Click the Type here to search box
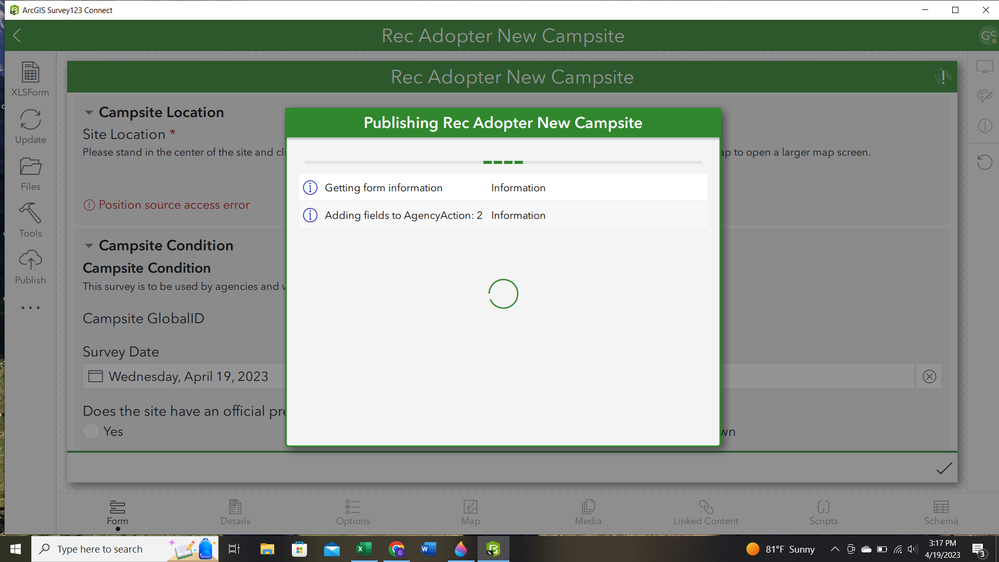Viewport: 999px width, 562px height. pos(125,549)
